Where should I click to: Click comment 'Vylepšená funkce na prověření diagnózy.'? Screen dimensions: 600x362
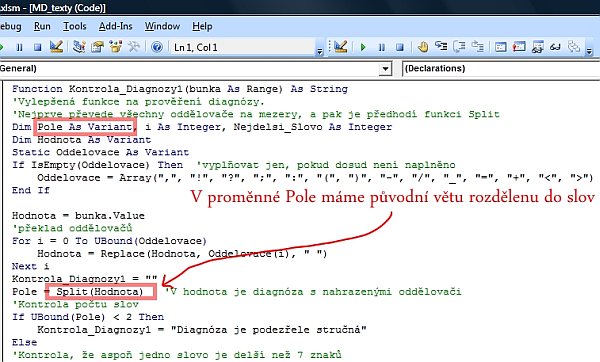[x=138, y=102]
